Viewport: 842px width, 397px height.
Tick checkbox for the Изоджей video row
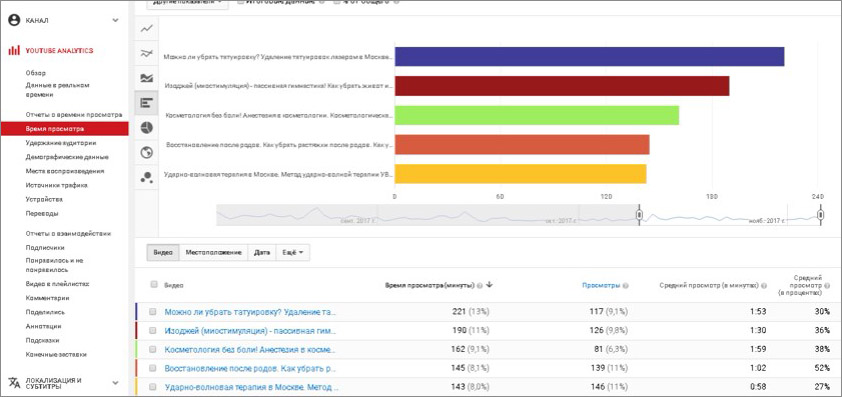153,330
